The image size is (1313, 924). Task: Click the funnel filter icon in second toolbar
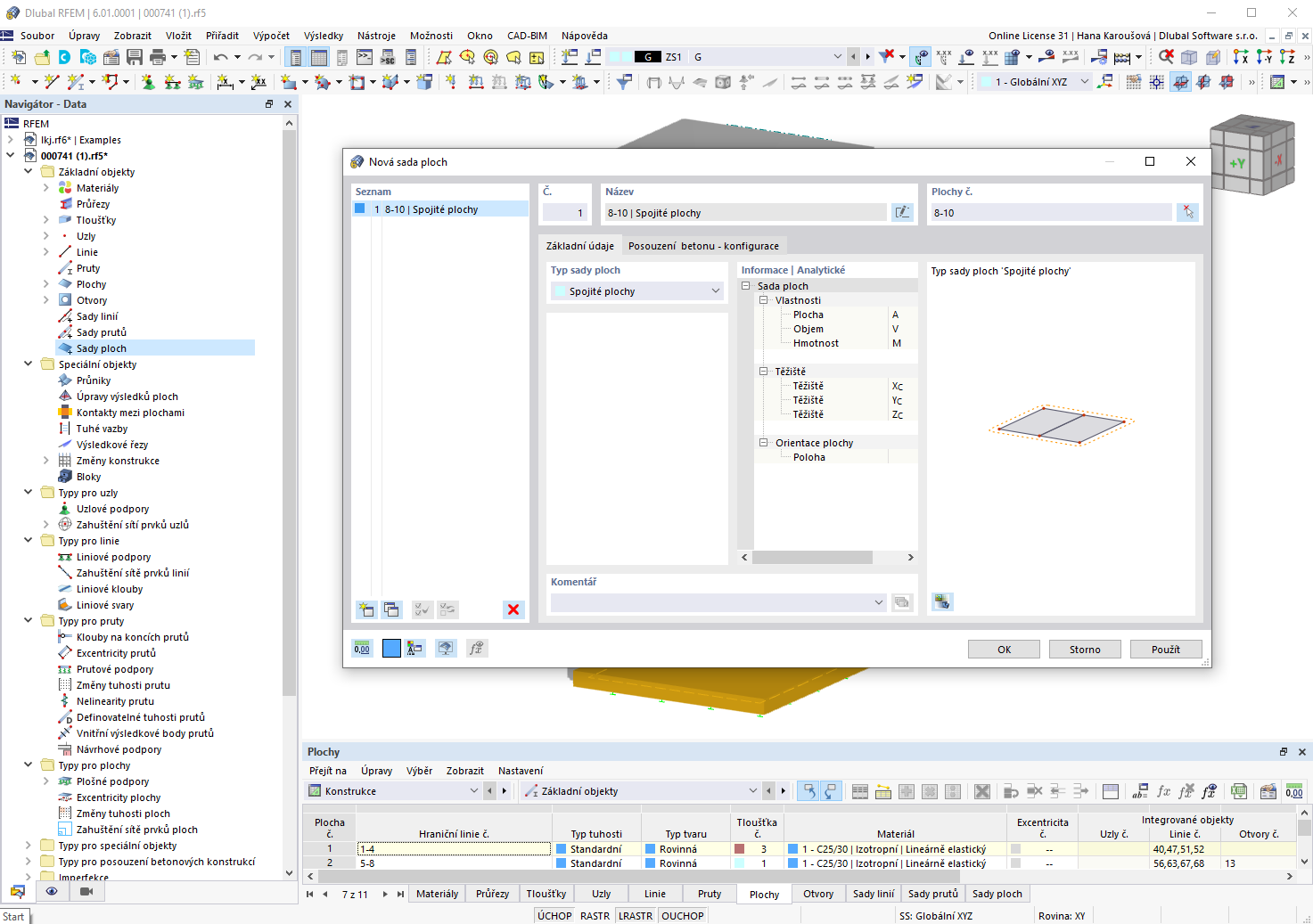tap(624, 82)
